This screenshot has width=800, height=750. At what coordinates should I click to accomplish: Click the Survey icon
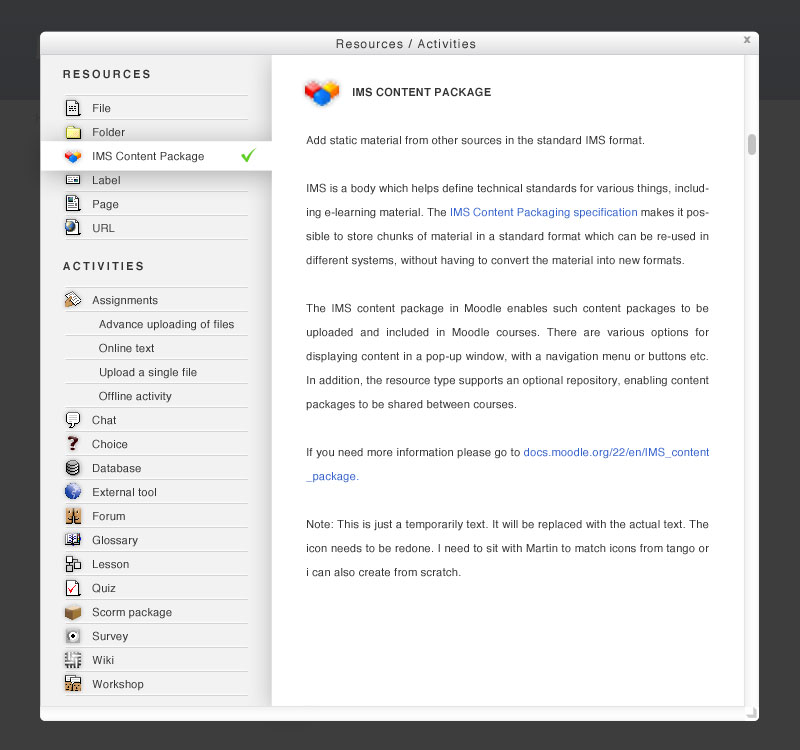pyautogui.click(x=73, y=636)
